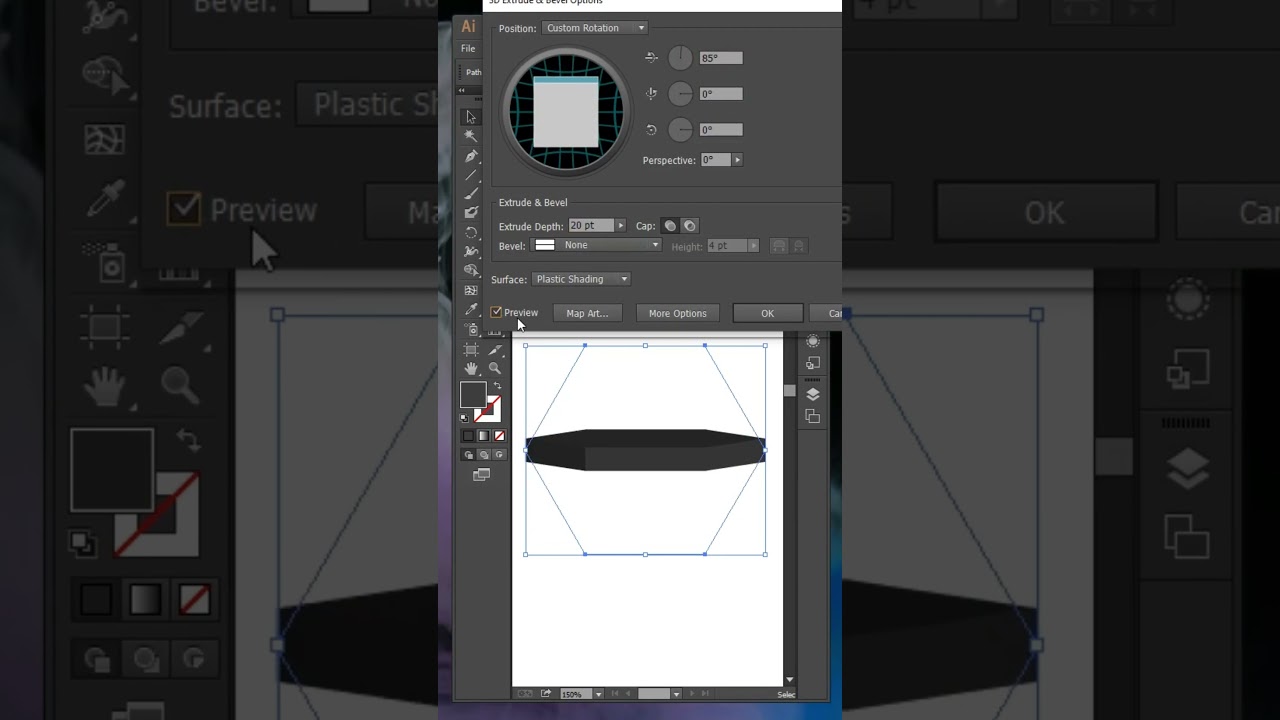Switch to Draw Behind mode
Viewport: 1280px width, 720px height.
point(484,455)
